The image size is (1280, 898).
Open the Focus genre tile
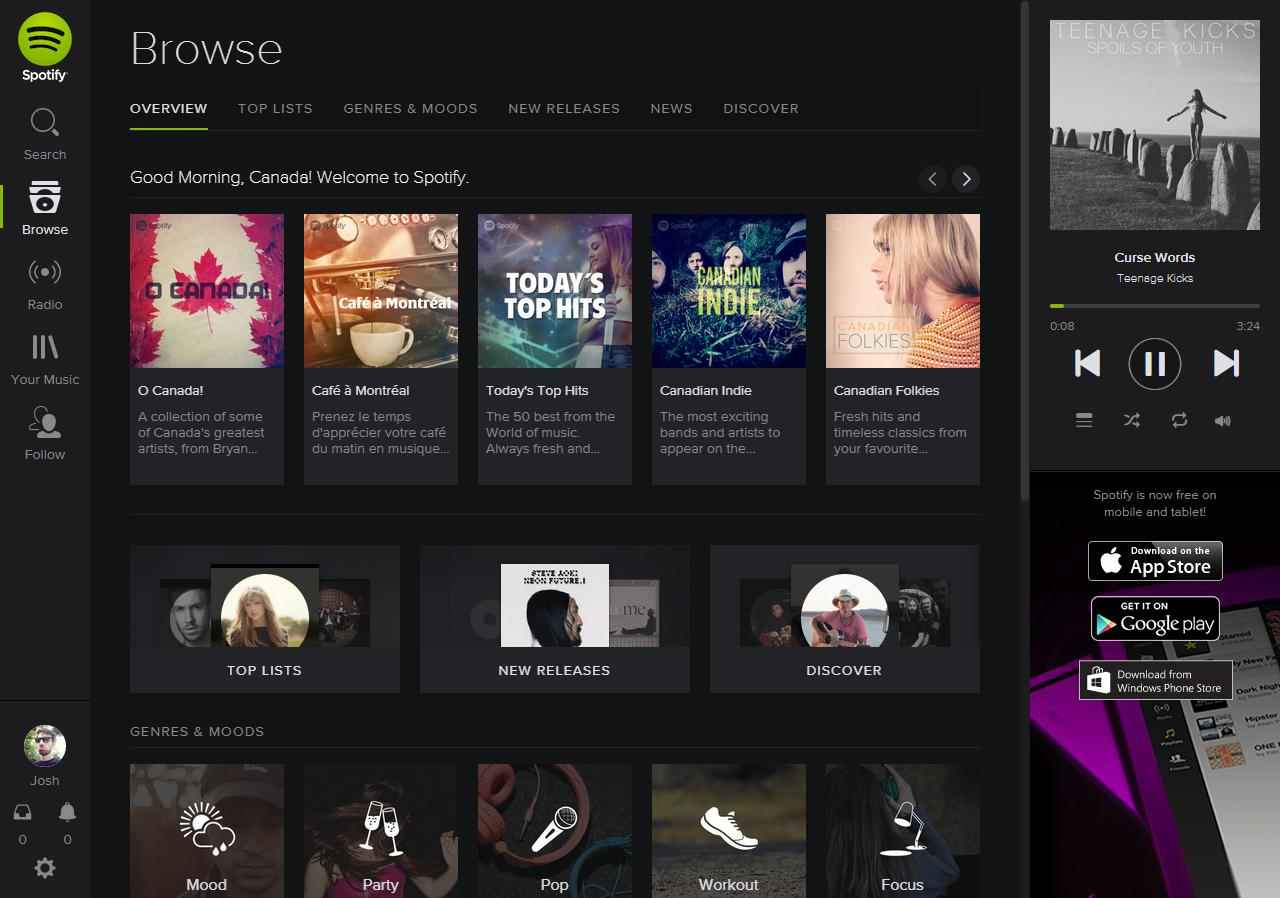pyautogui.click(x=903, y=831)
